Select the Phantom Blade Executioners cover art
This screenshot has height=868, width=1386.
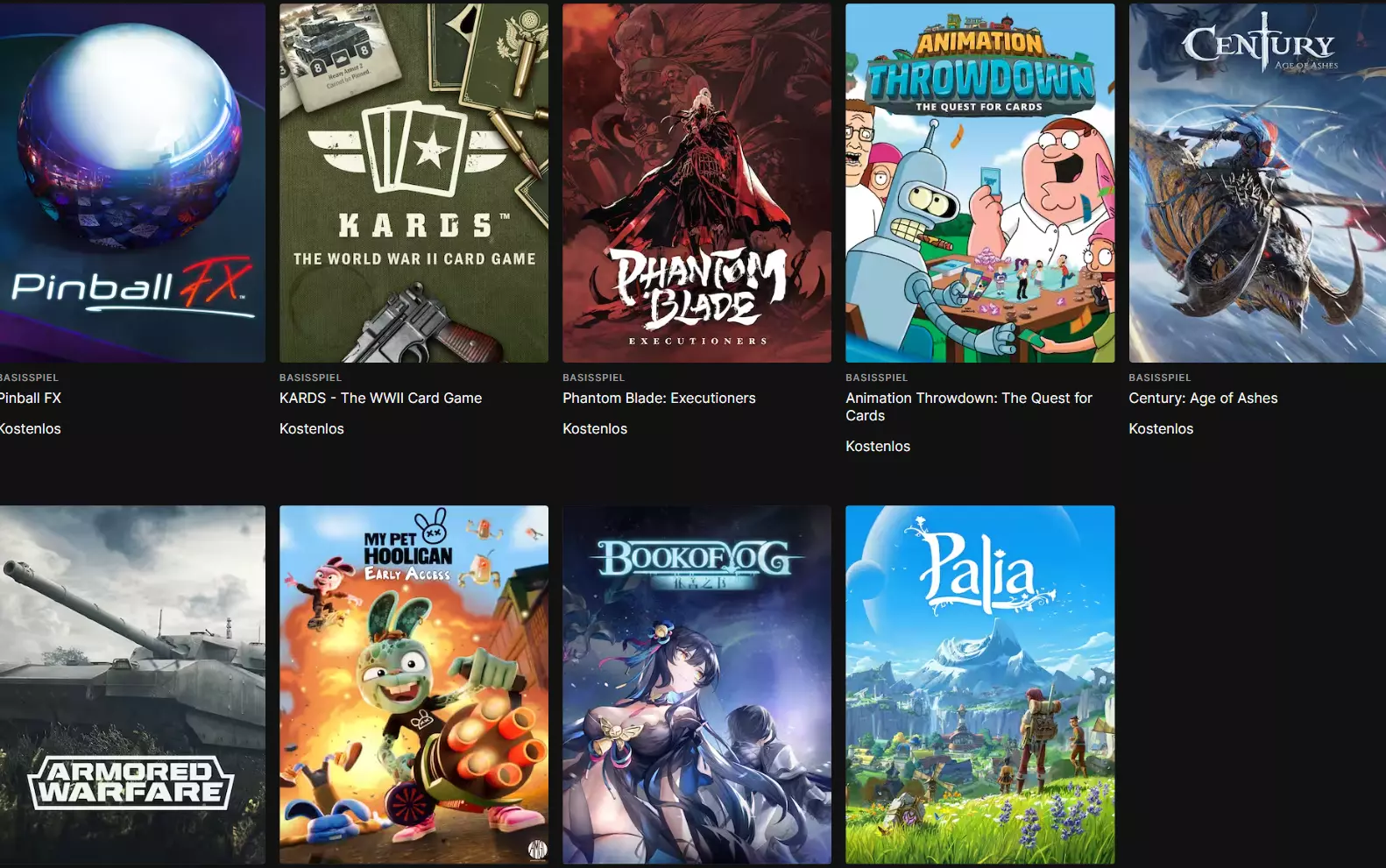coord(697,183)
